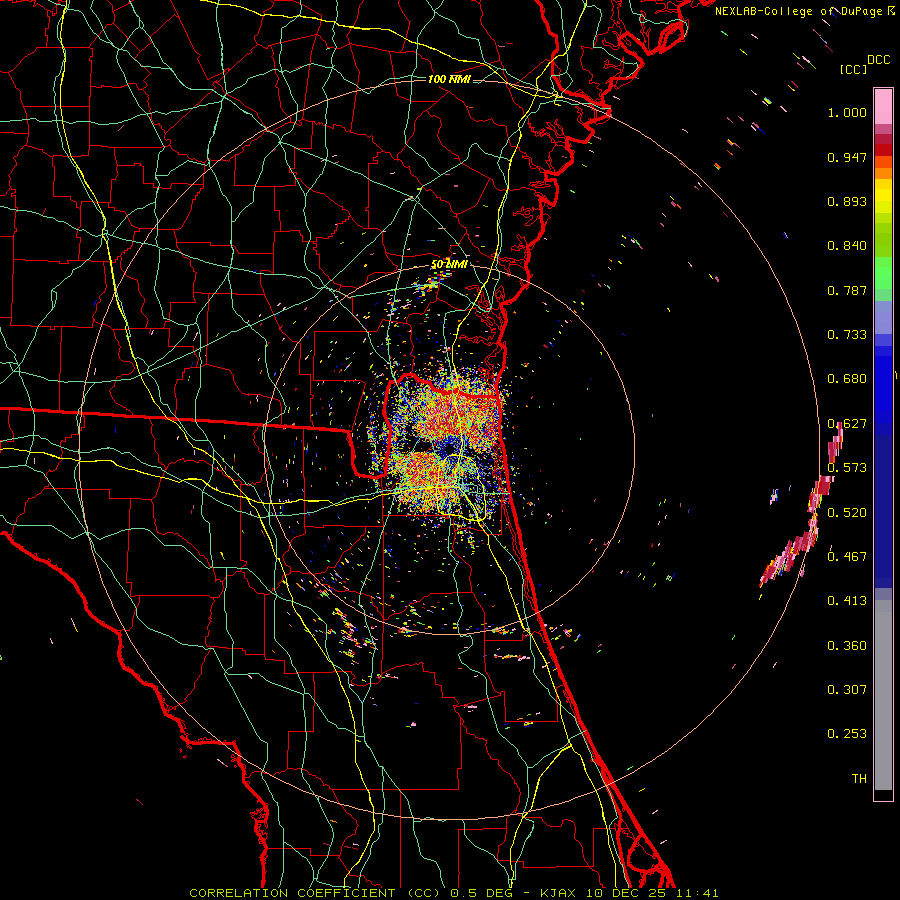The height and width of the screenshot is (900, 900).
Task: Click the 0.413 scale value
Action: (847, 600)
